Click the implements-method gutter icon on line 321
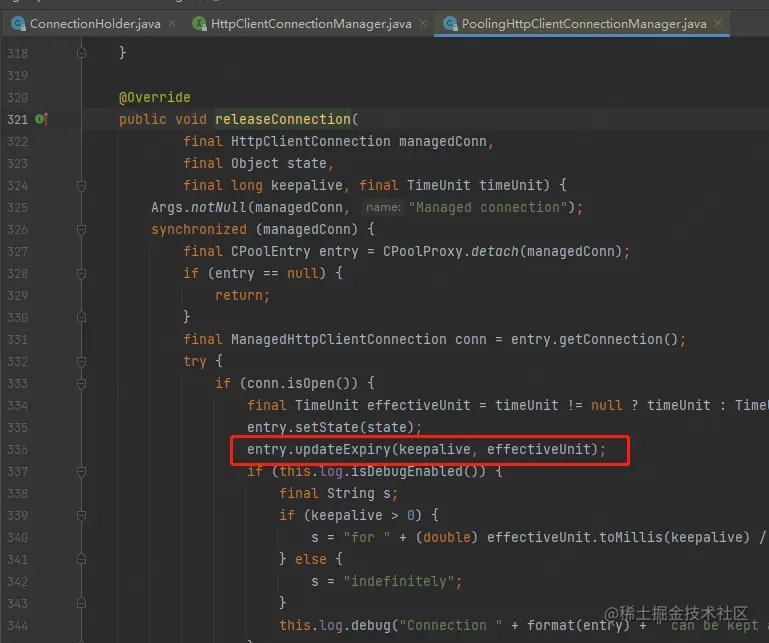This screenshot has height=643, width=769. [42, 119]
